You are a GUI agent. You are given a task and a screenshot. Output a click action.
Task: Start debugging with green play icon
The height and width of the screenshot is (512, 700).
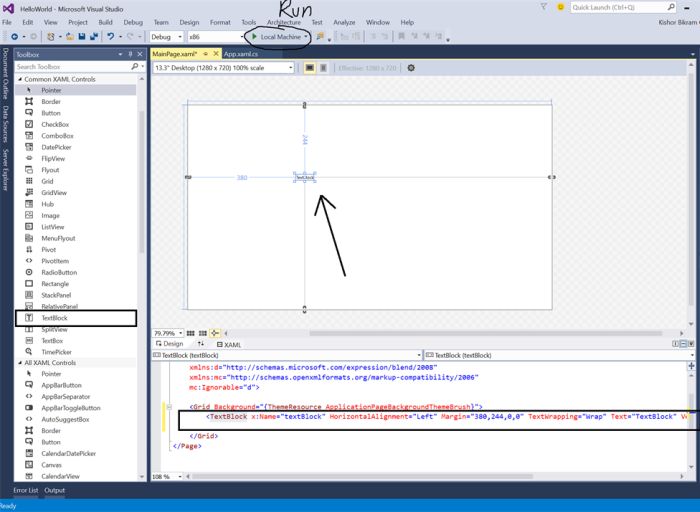[x=254, y=37]
